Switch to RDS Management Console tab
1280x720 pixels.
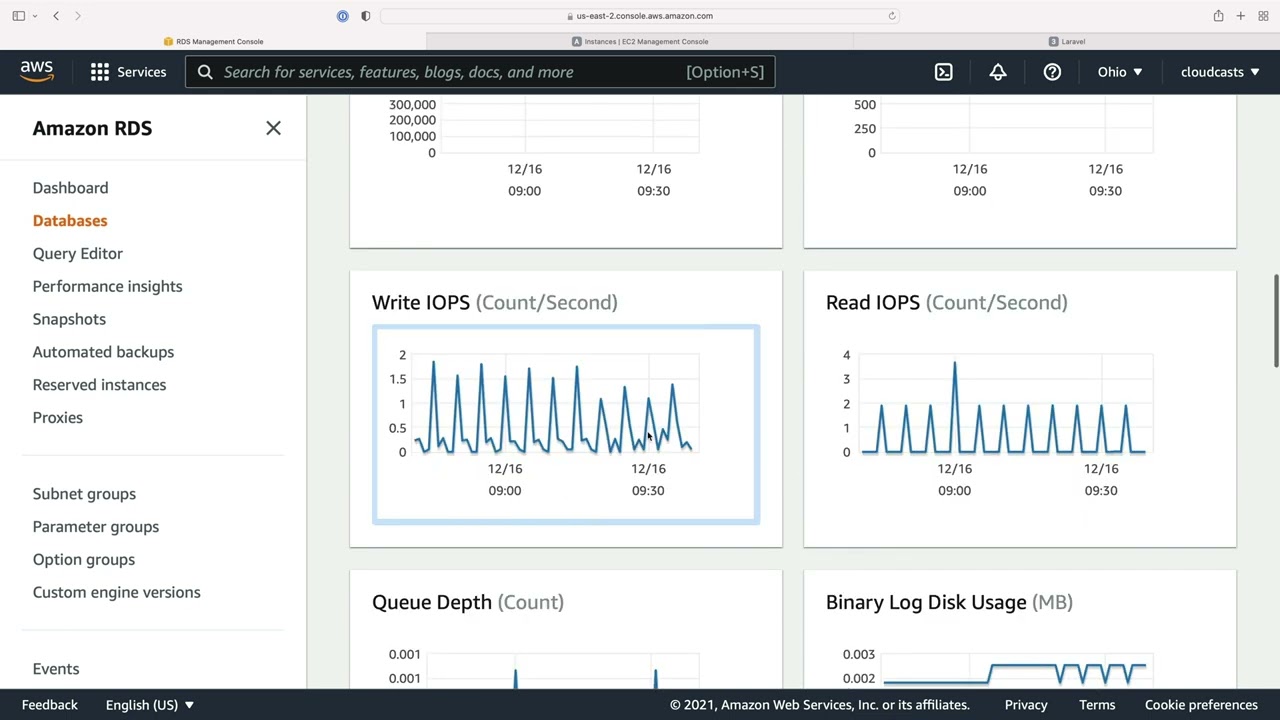tap(213, 41)
